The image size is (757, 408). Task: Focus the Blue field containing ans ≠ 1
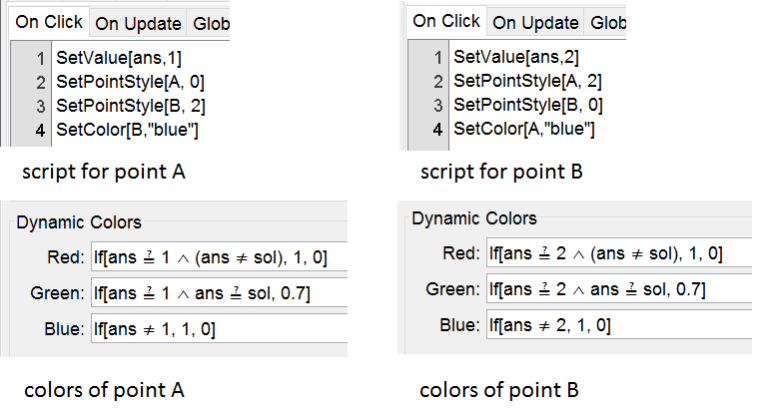217,327
